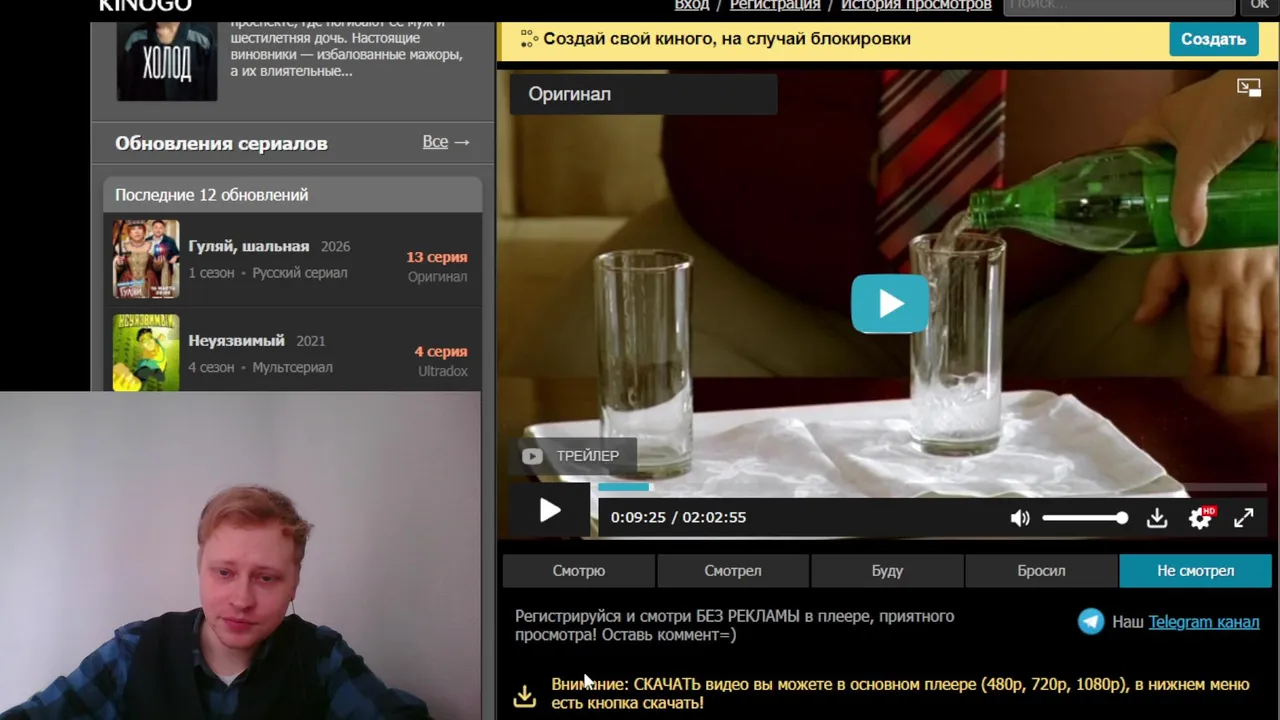Viewport: 1280px width, 720px height.
Task: Click the time display 0:09:25 / 02:02:55
Action: 678,517
